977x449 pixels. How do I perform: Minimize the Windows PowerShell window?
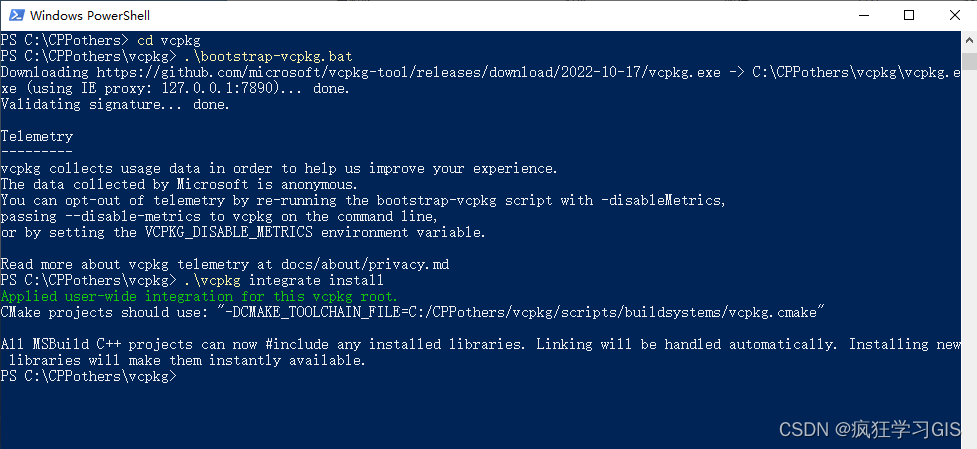(863, 16)
